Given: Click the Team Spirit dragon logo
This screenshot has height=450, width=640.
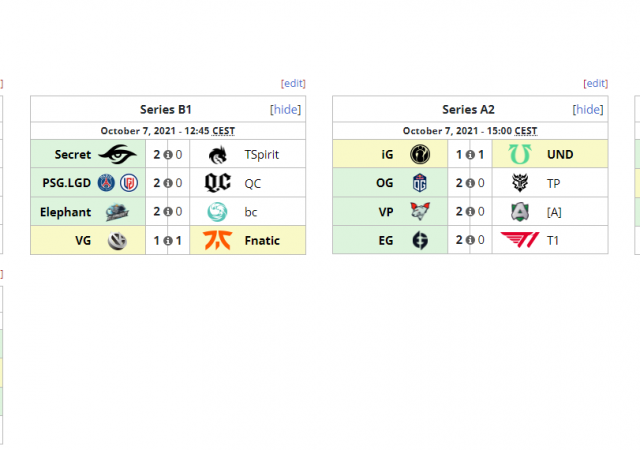Looking at the screenshot, I should pos(217,155).
